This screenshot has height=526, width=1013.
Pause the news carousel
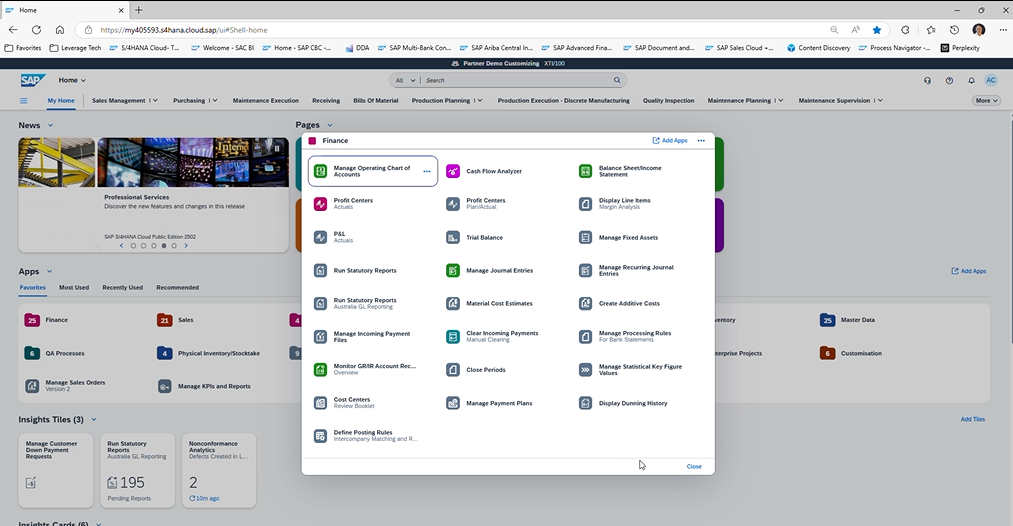pyautogui.click(x=277, y=149)
